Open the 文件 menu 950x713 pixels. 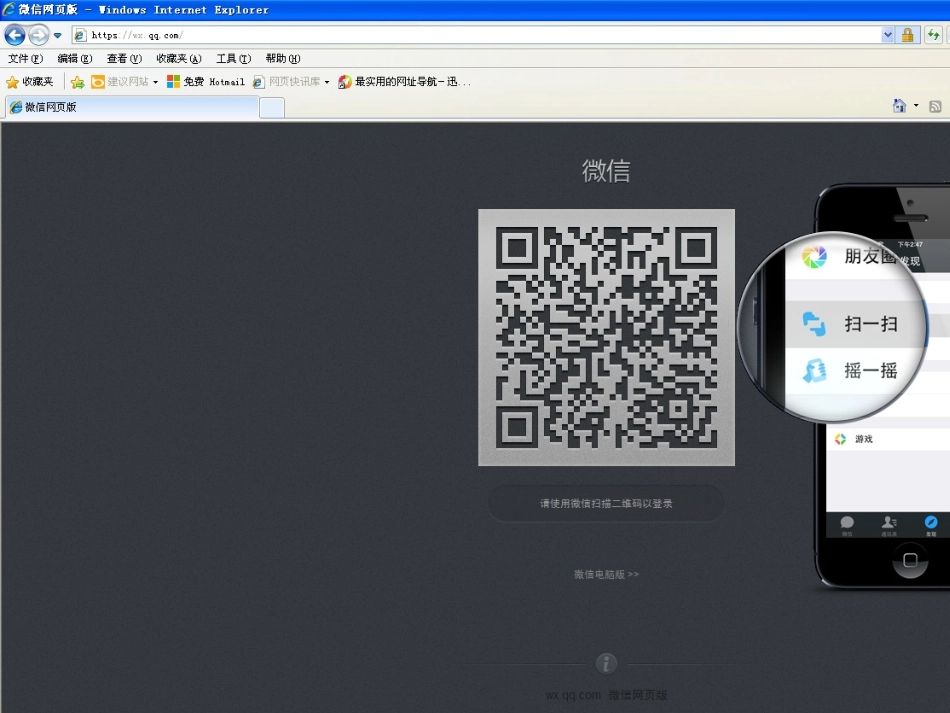[x=25, y=59]
